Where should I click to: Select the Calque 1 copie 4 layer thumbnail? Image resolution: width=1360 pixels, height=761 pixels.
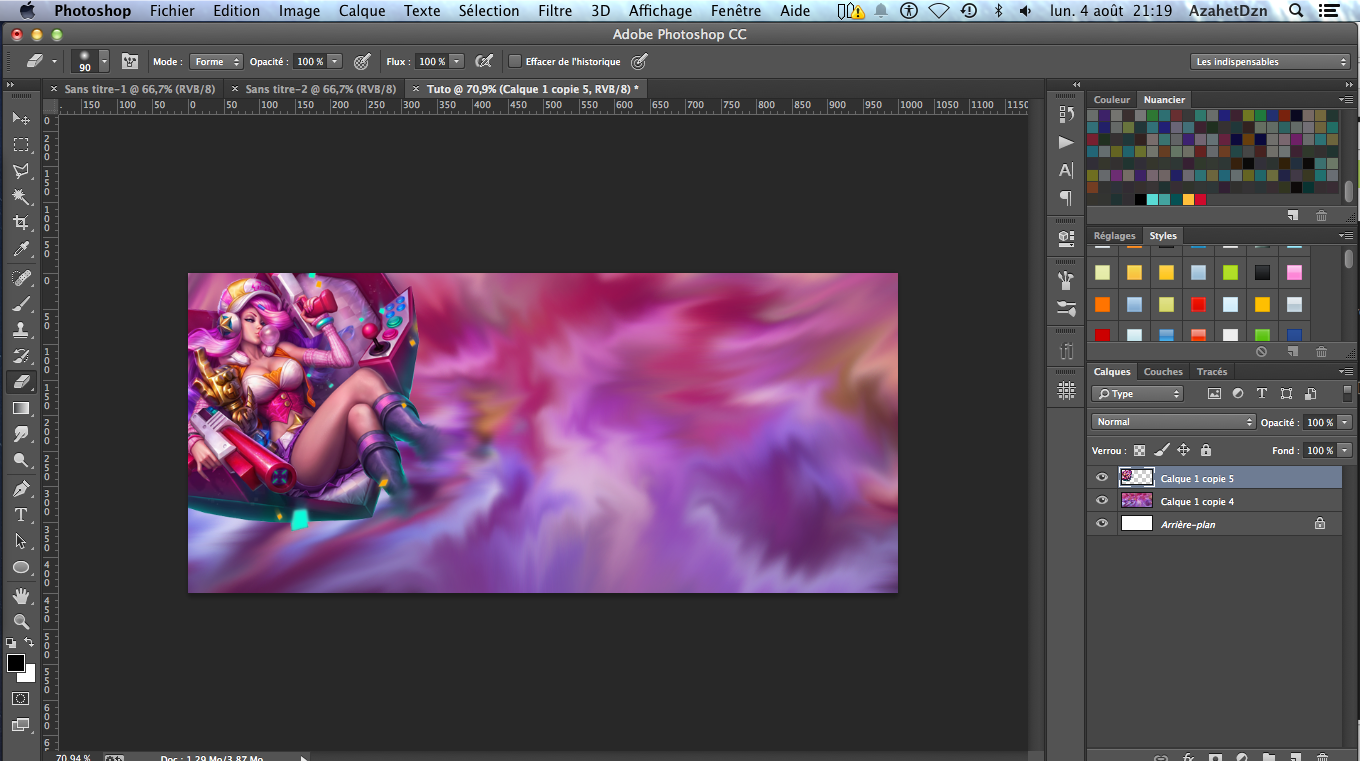[1137, 501]
